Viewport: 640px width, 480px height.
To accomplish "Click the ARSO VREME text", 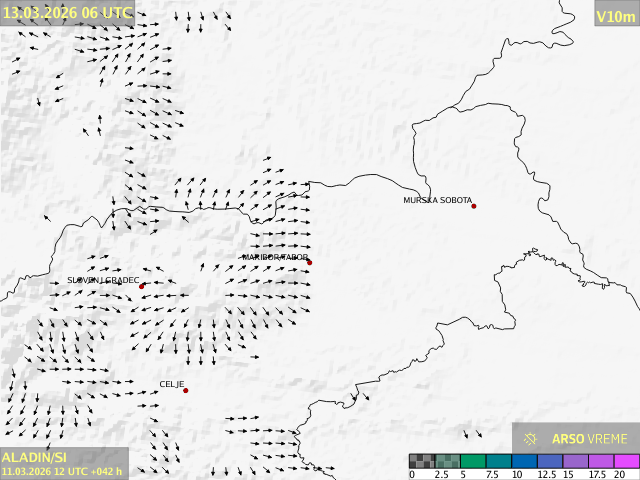I will coord(590,439).
